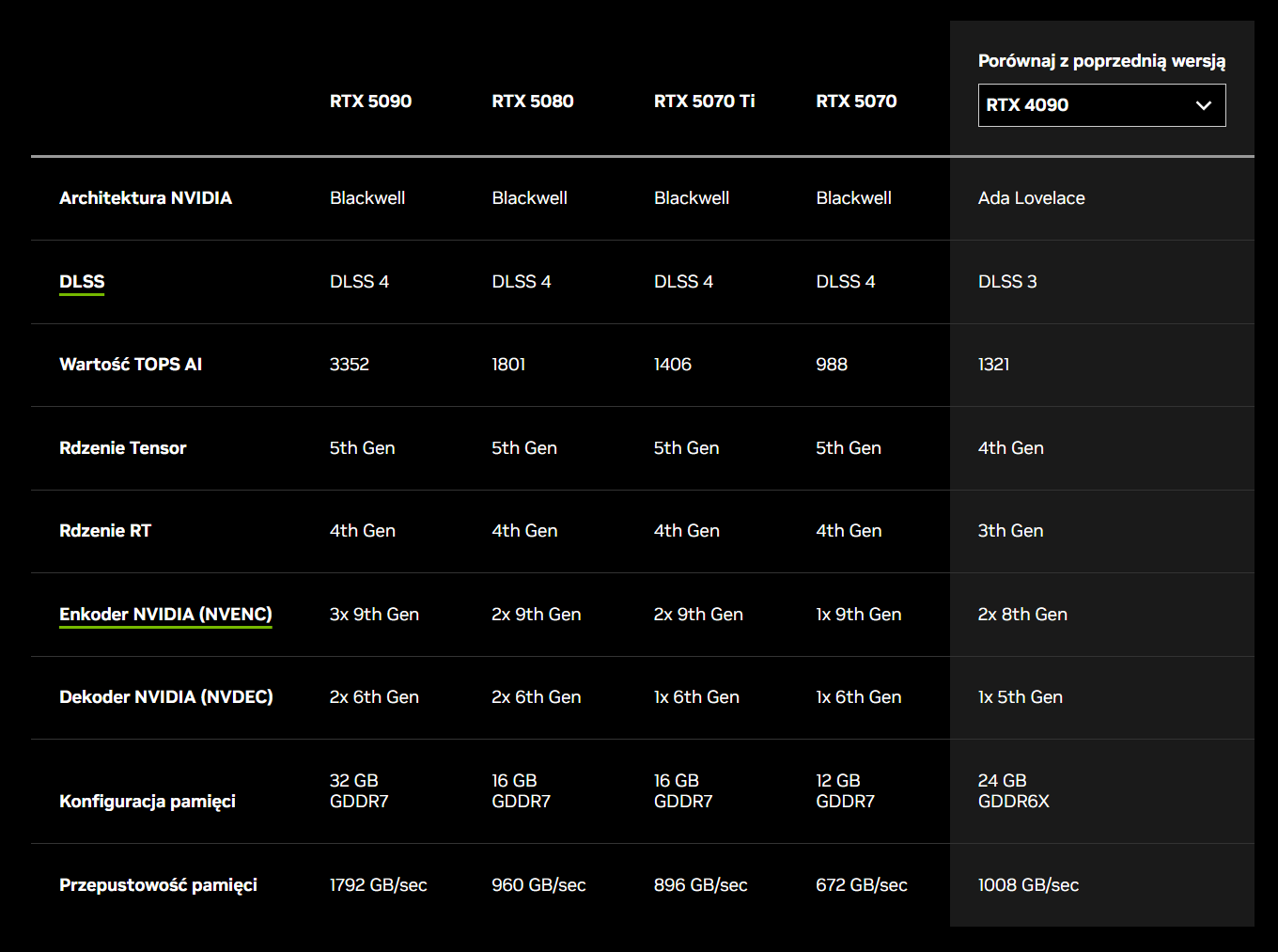
Task: Click the 1x 9th Gen encoder value
Action: [859, 615]
